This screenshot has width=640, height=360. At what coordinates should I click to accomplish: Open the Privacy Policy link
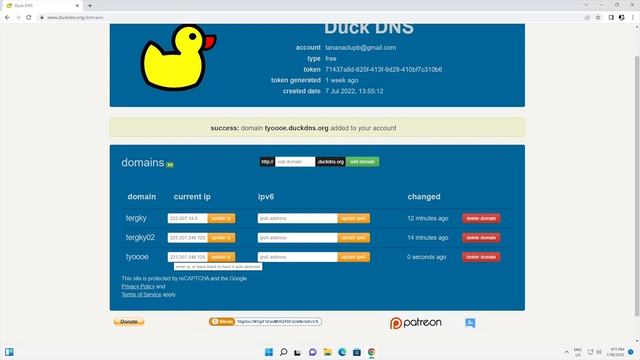click(x=138, y=287)
